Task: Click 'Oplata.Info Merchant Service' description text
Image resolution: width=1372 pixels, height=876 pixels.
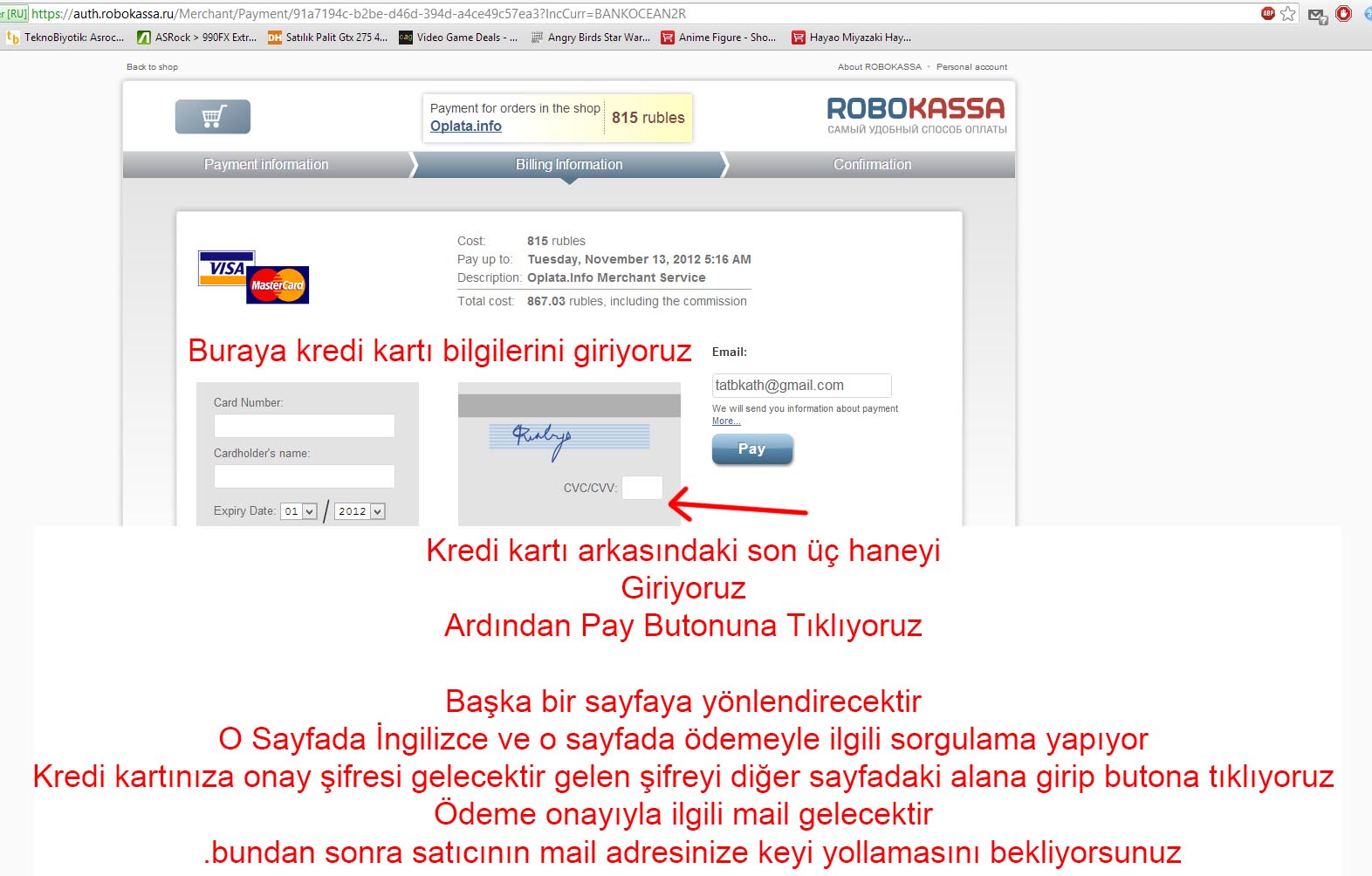Action: [616, 277]
